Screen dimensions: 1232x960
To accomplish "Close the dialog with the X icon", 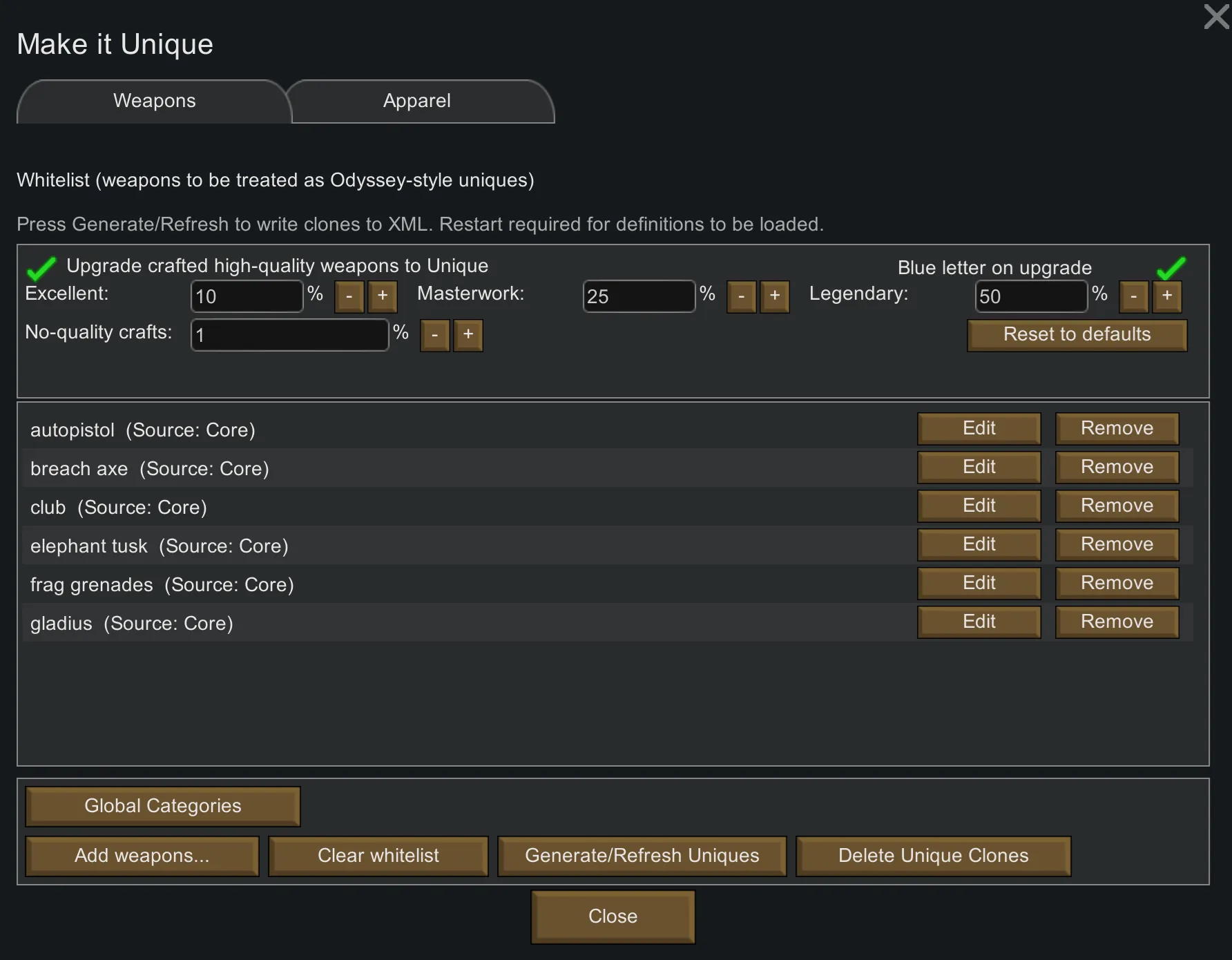I will click(1216, 17).
